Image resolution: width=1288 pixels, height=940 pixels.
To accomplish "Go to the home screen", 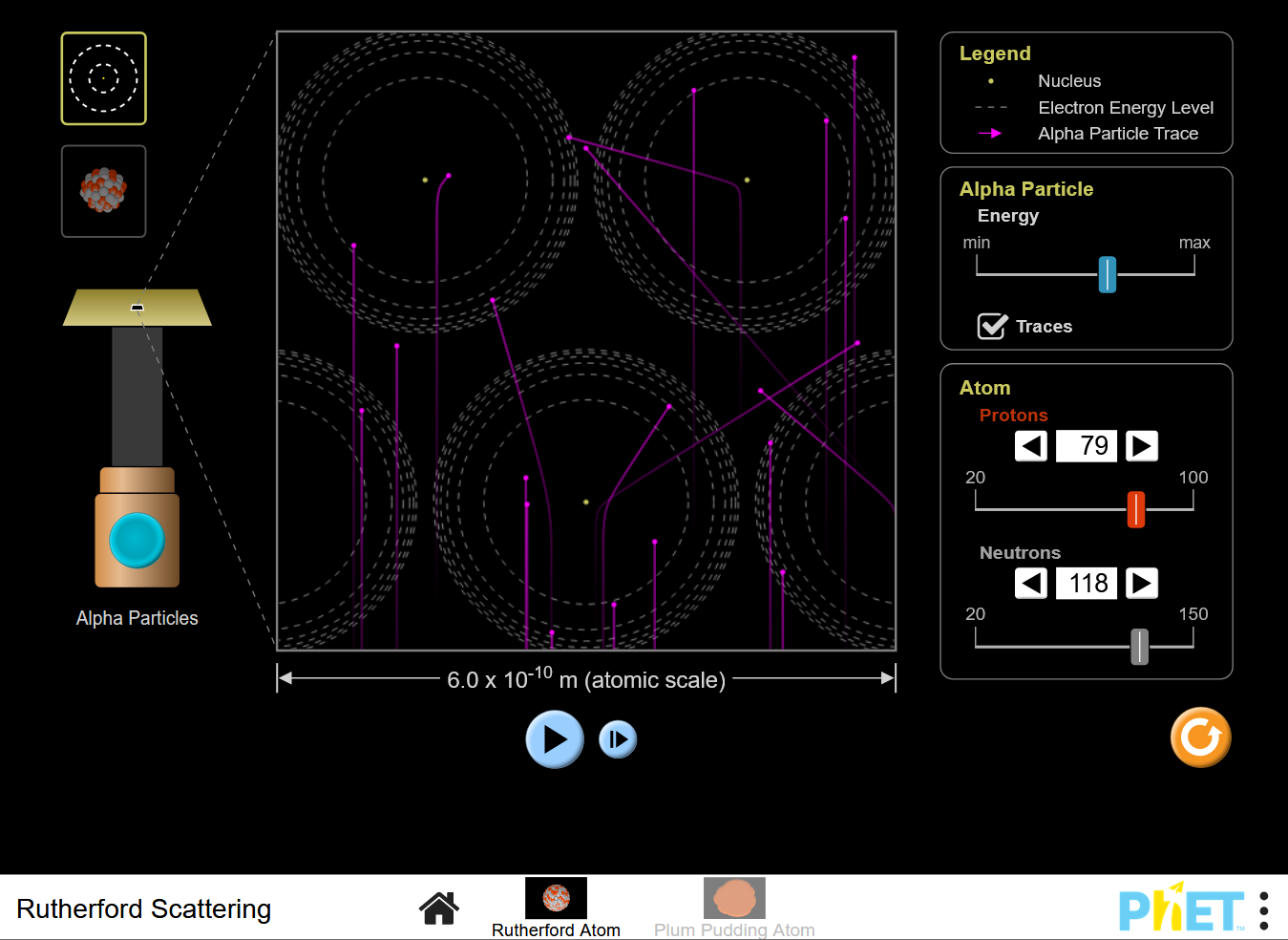I will [x=439, y=908].
